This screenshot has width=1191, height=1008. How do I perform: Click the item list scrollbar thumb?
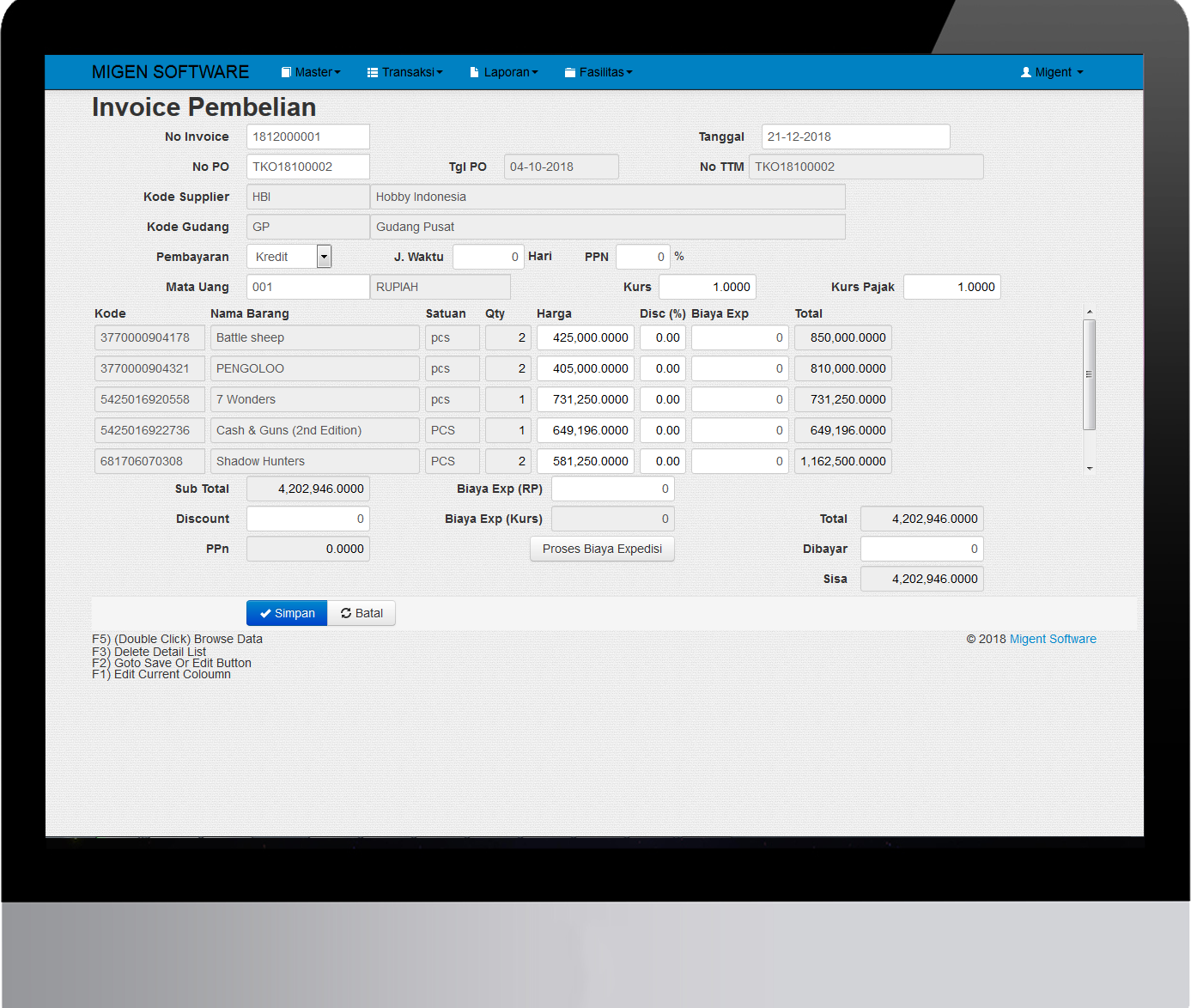[1089, 374]
